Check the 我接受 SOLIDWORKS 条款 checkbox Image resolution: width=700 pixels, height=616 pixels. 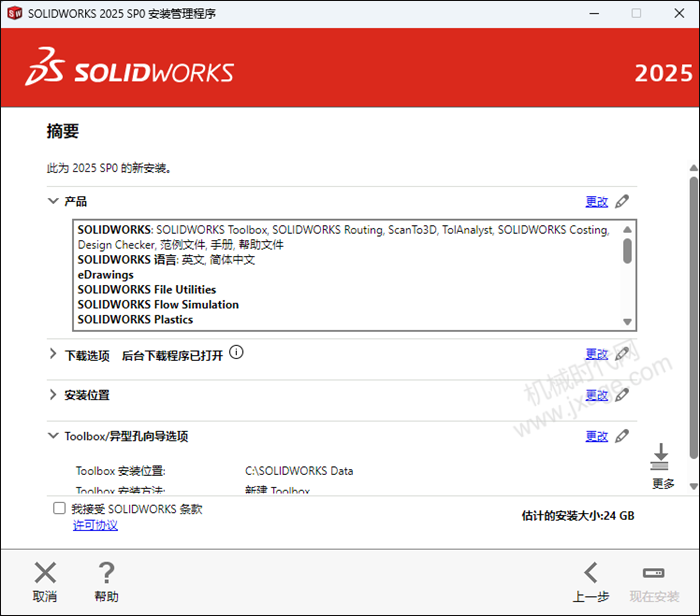coord(59,508)
